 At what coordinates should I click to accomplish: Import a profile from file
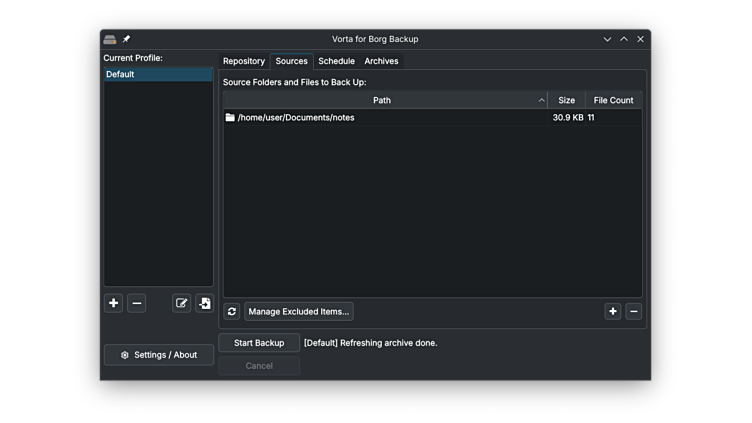204,303
